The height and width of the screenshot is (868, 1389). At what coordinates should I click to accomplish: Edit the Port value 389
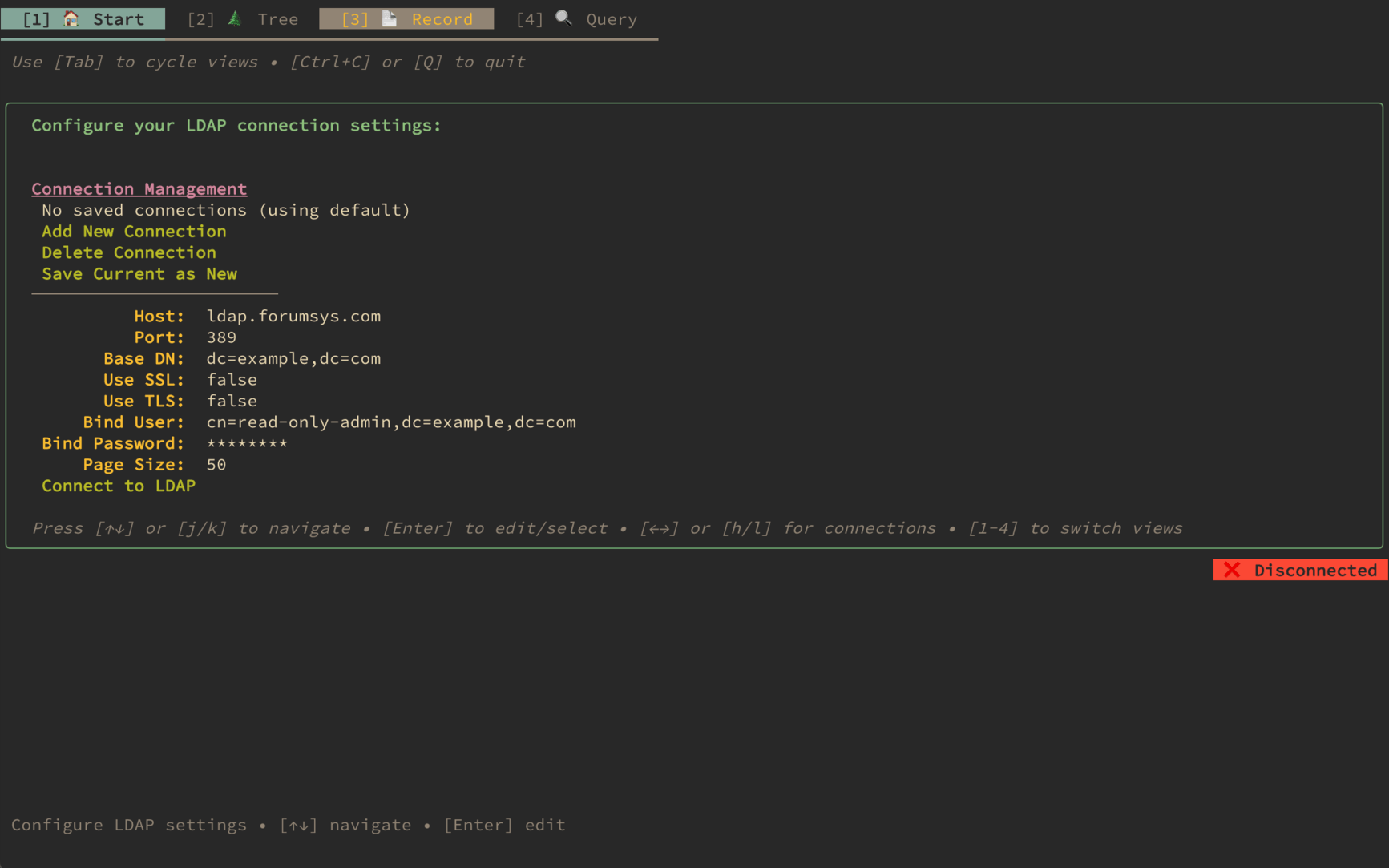pos(221,337)
